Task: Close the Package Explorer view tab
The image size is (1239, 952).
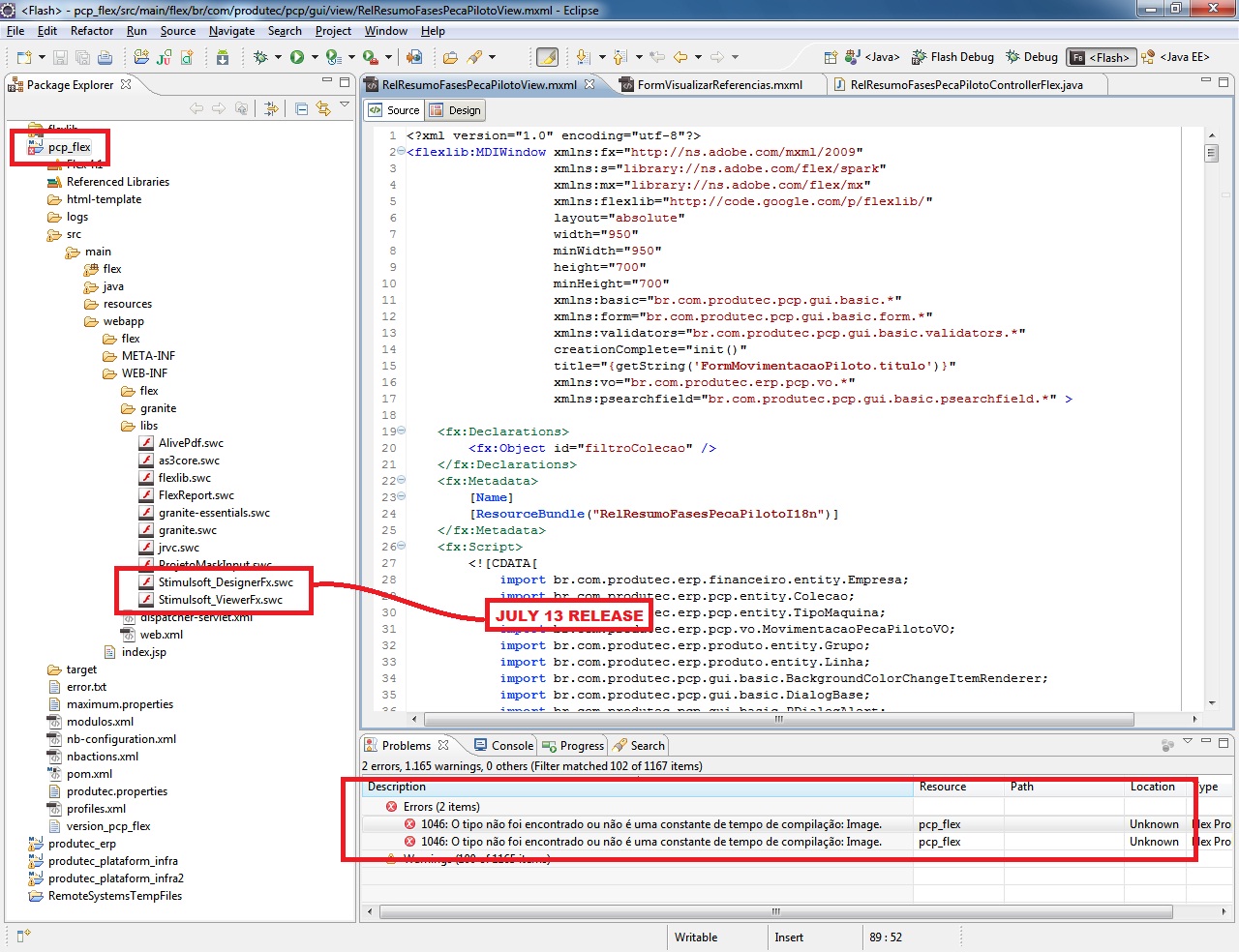Action: point(126,84)
